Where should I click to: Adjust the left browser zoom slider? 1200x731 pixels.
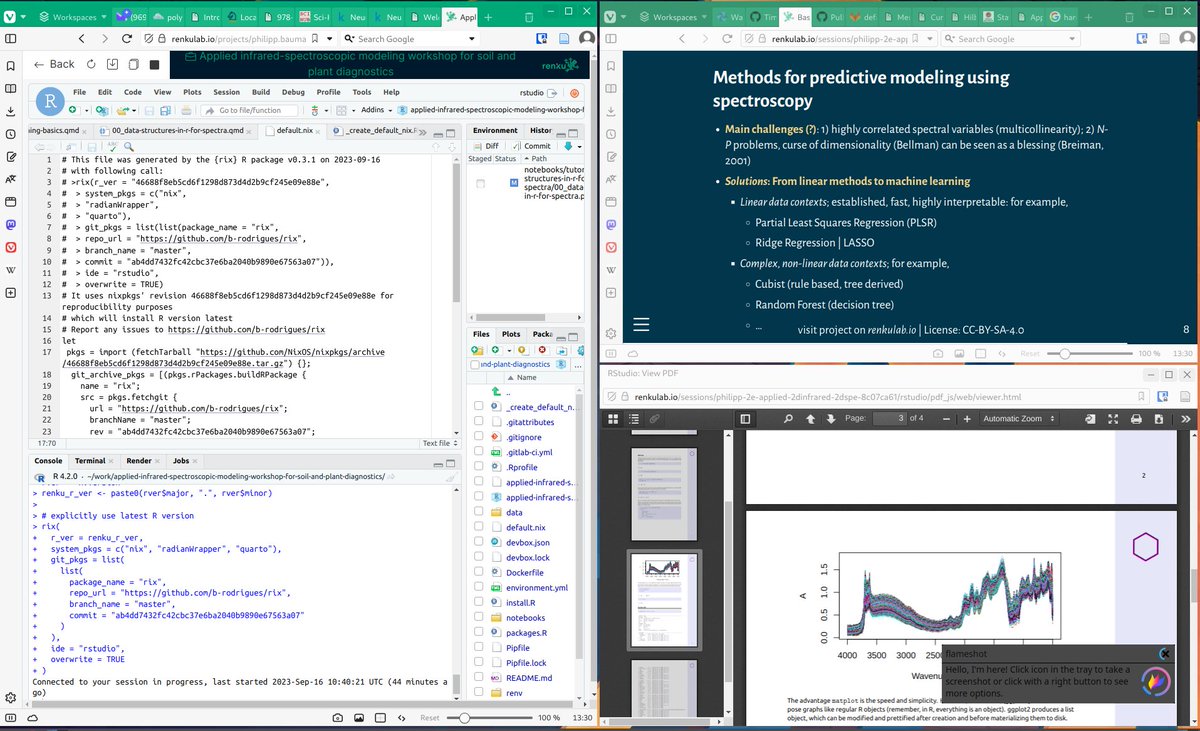click(490, 718)
